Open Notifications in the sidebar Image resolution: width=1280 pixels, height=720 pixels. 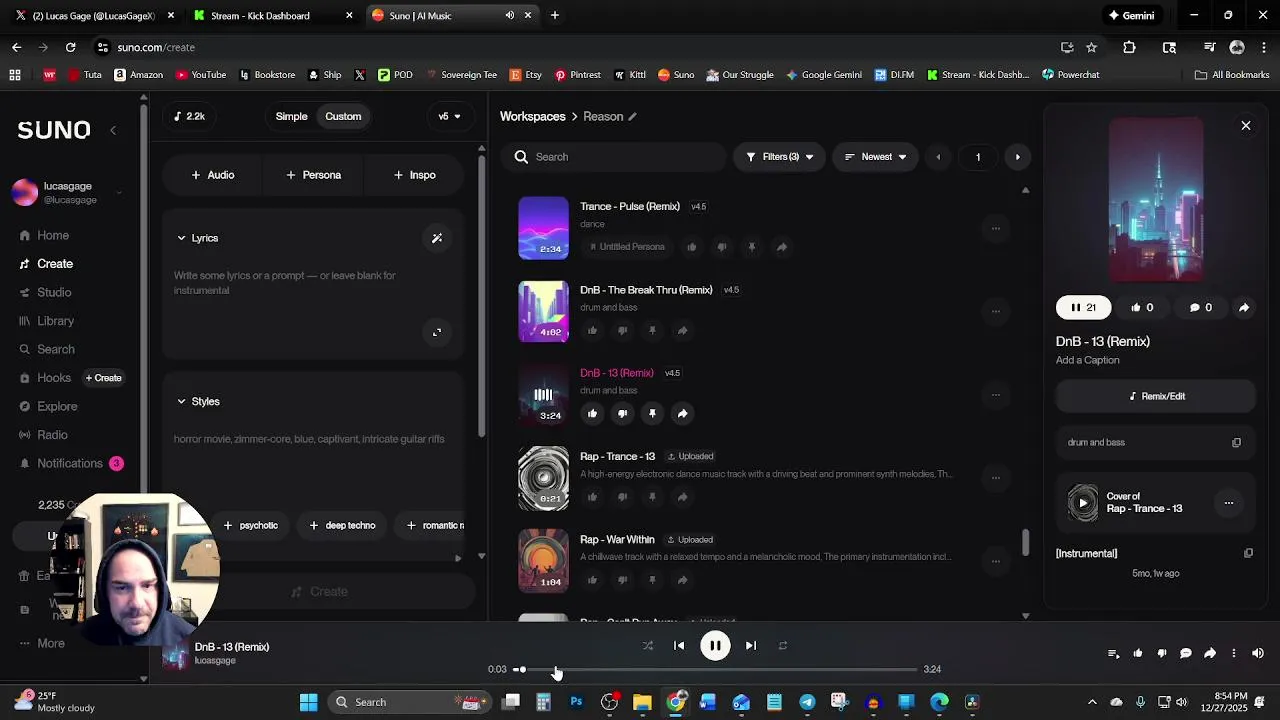(70, 463)
